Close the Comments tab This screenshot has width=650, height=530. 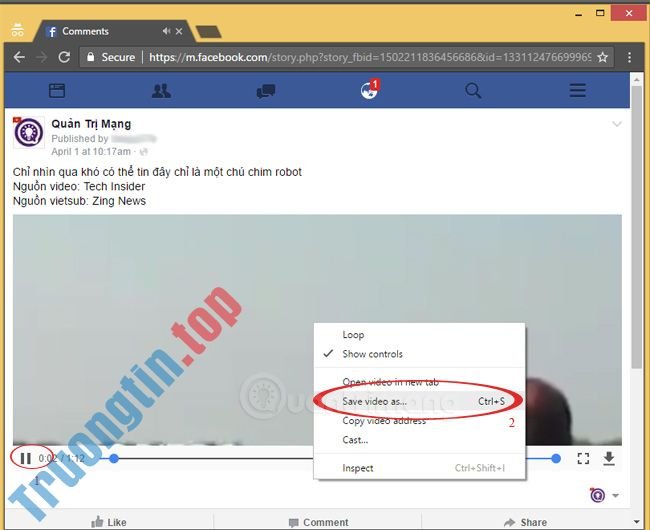click(179, 31)
